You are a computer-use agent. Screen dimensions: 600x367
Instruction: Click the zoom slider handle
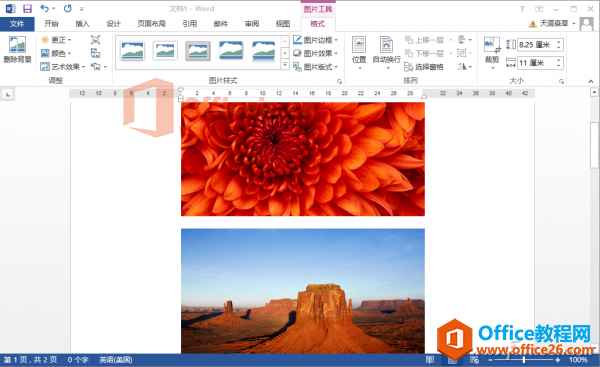tap(523, 360)
